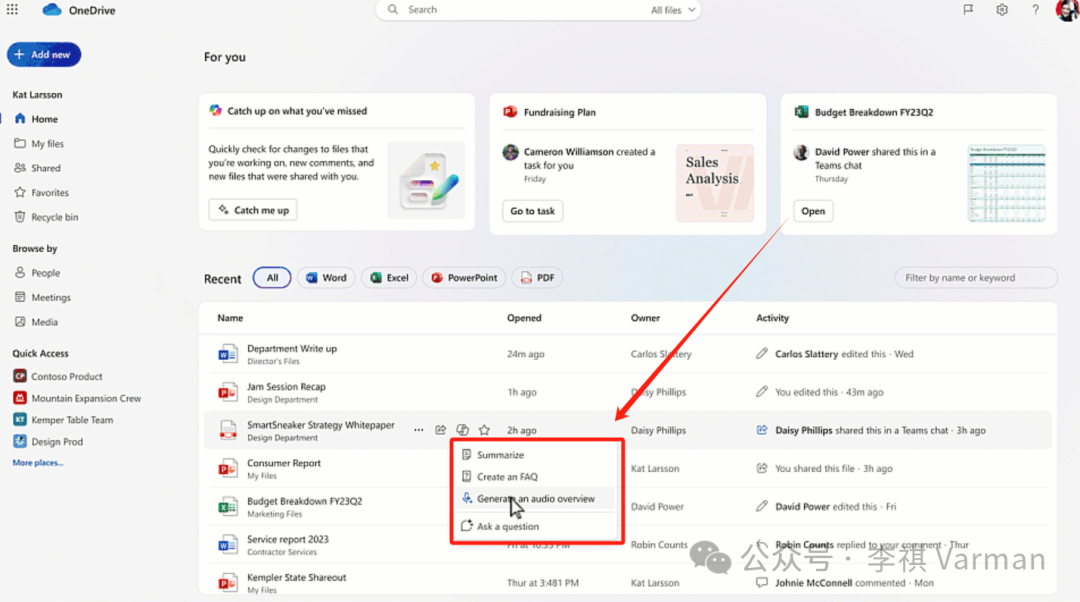The height and width of the screenshot is (602, 1080).
Task: Open Mountain Expansion Crew quick access
Action: pyautogui.click(x=77, y=398)
